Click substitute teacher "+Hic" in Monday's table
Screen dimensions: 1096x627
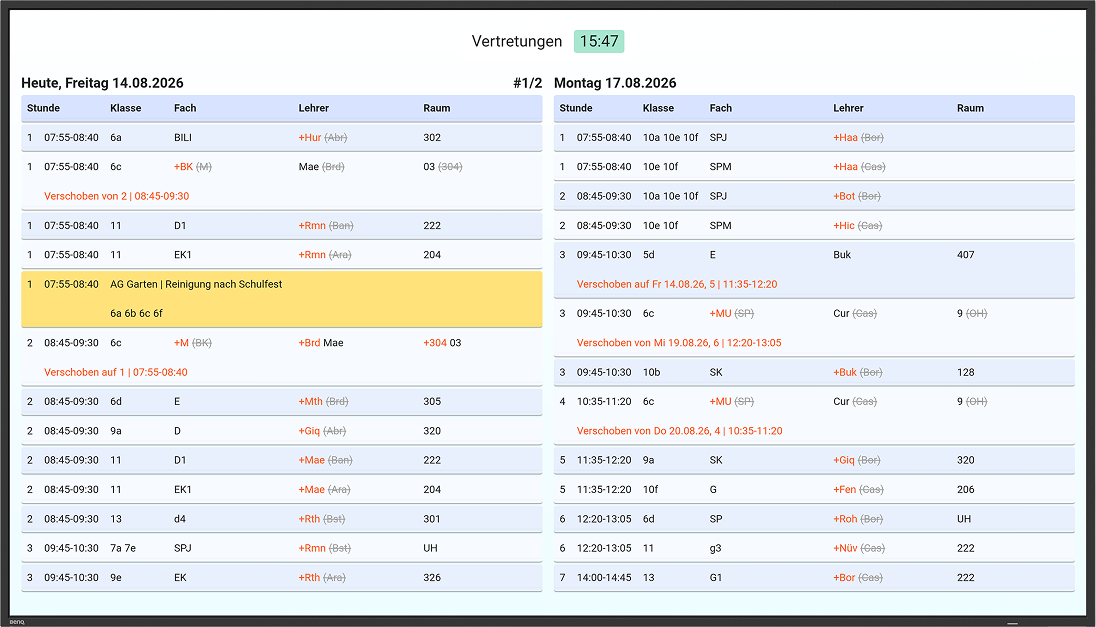coord(844,226)
